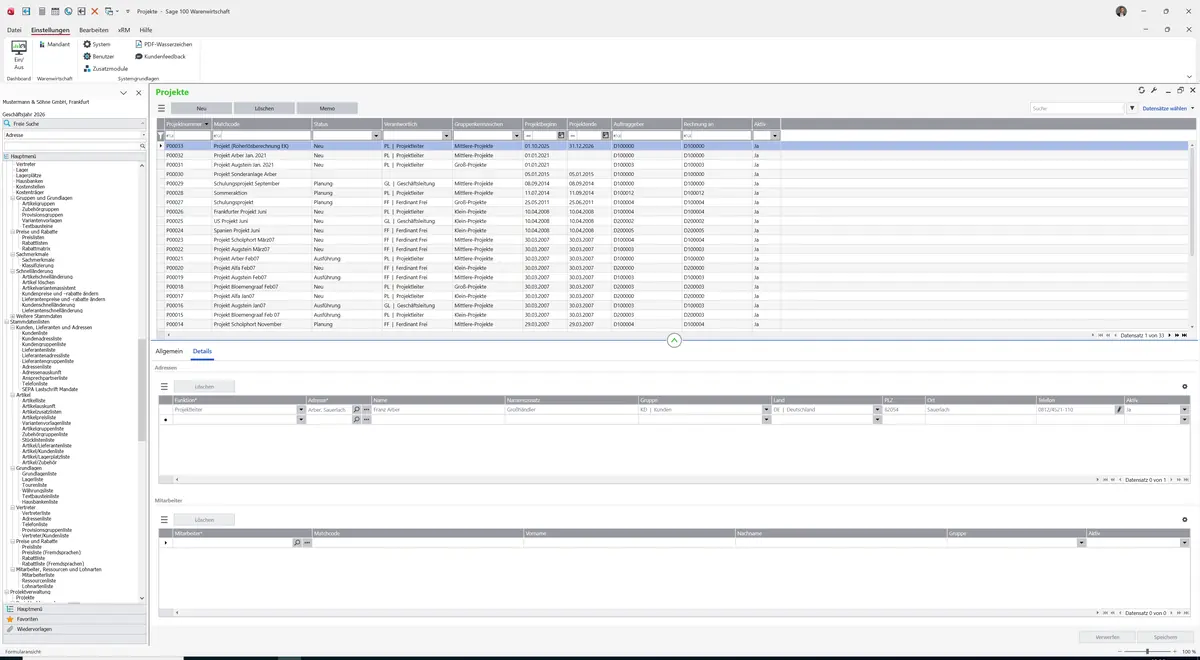Open the quick access toolbar customize arrow
The width and height of the screenshot is (1200, 660).
pos(127,11)
